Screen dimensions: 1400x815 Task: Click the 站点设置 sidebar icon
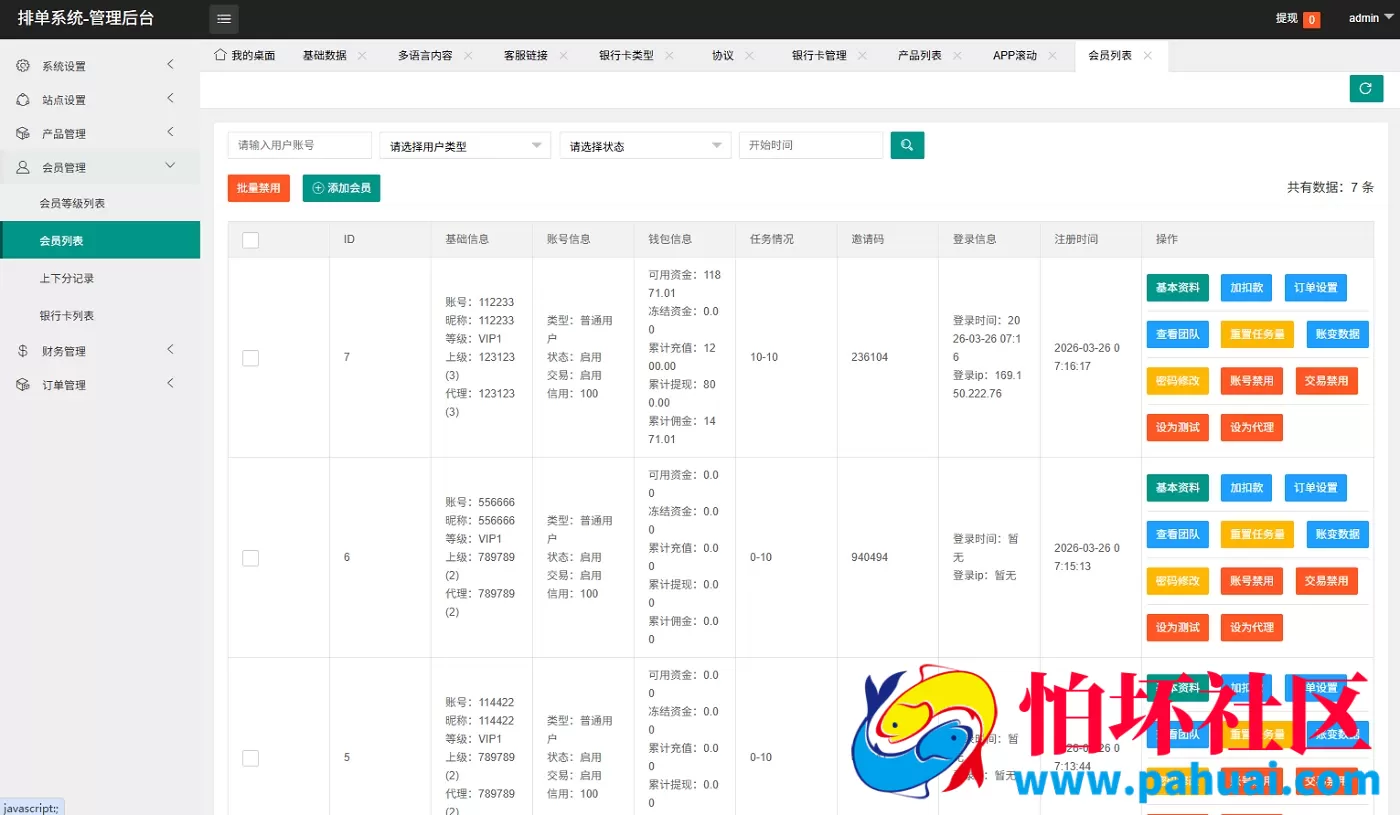[23, 100]
